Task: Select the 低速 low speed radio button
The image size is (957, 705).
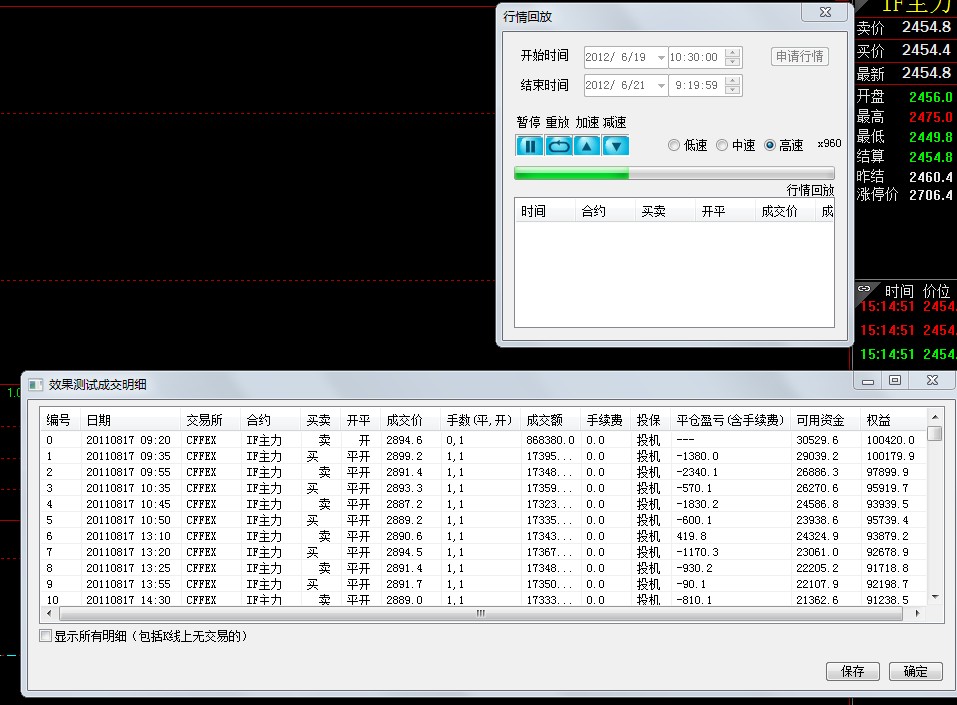Action: pyautogui.click(x=674, y=145)
